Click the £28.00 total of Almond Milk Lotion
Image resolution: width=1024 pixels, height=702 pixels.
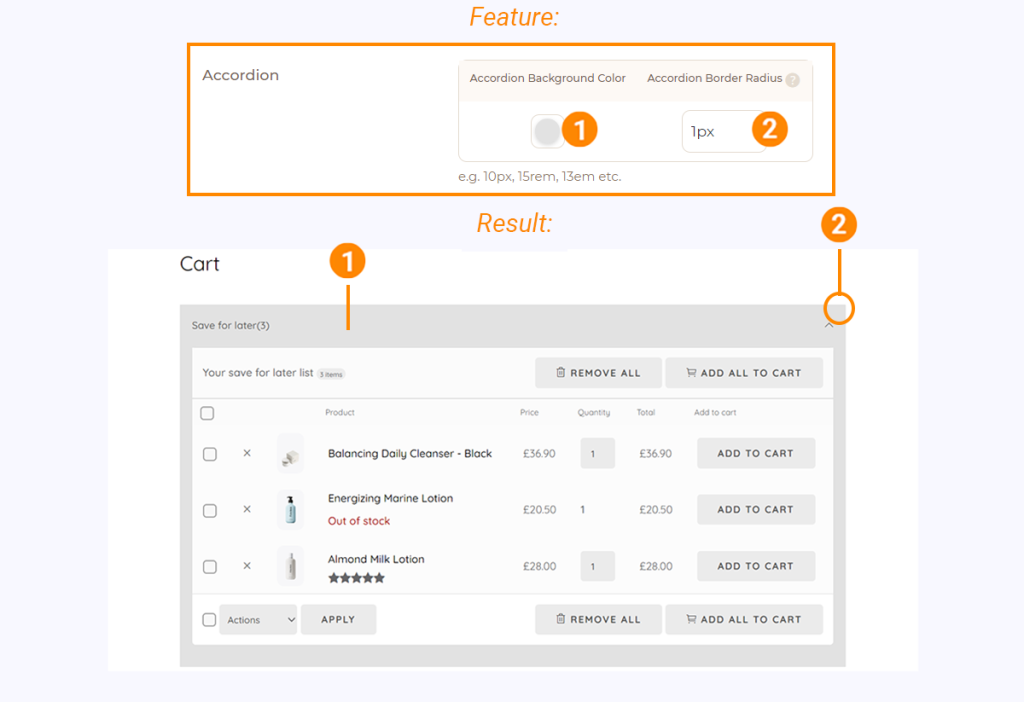656,567
